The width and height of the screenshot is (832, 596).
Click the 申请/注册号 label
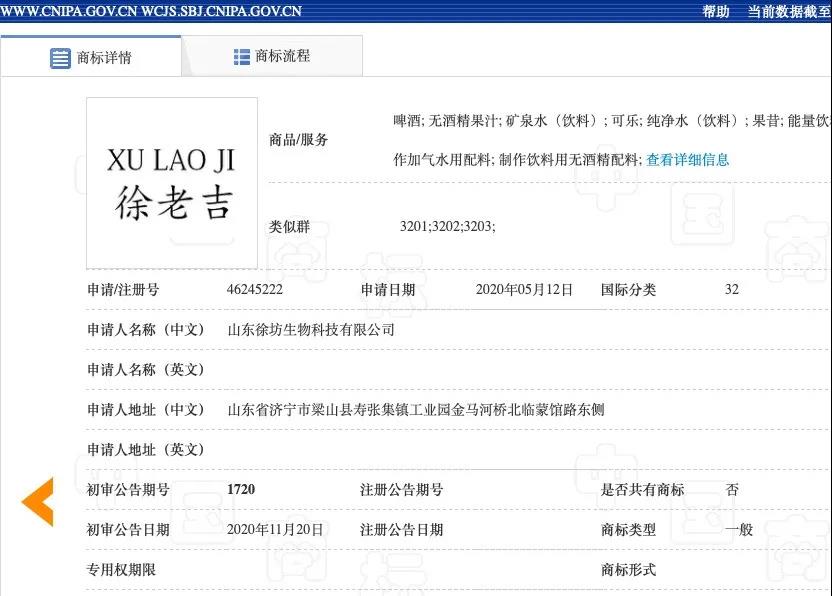click(123, 290)
